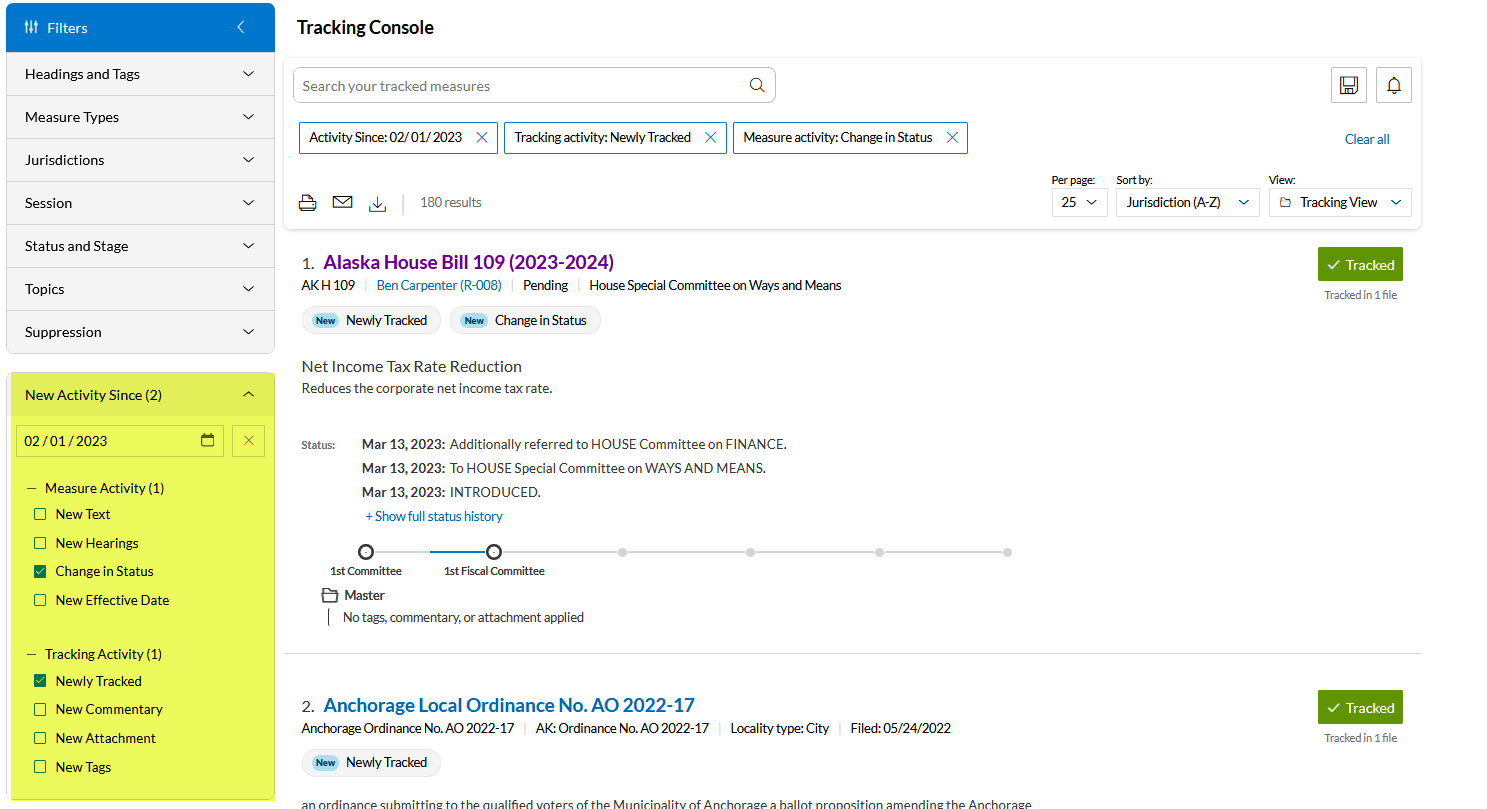Viewport: 1487px width, 809px height.
Task: Collapse the Filters panel with left chevron
Action: [x=240, y=28]
